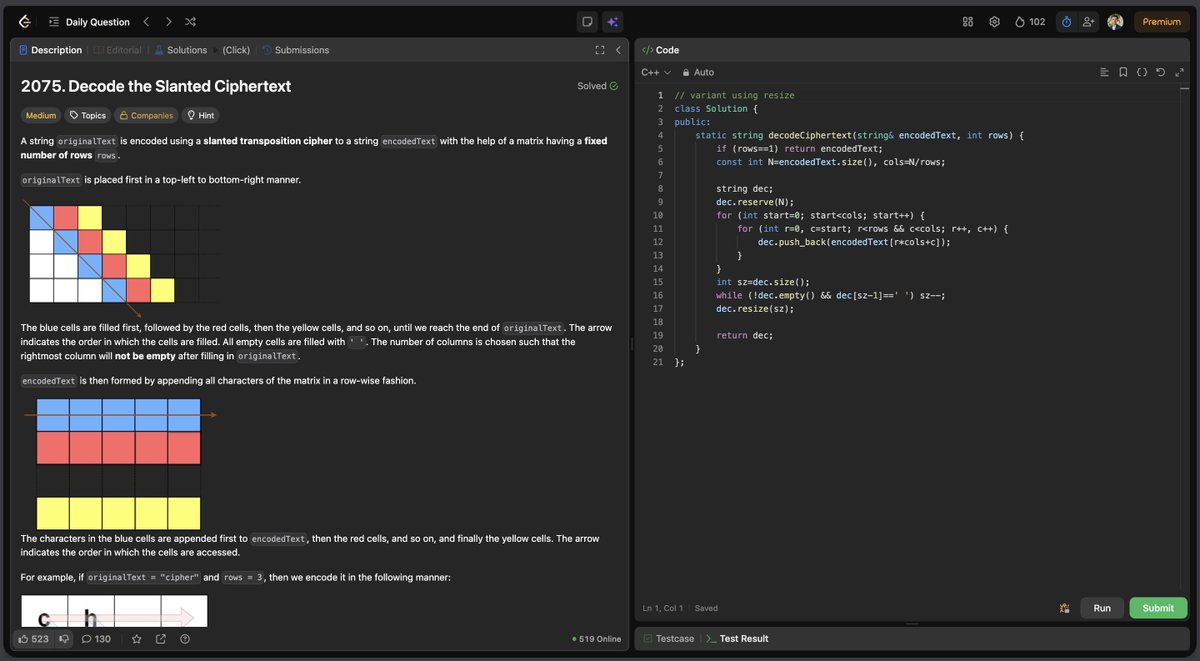Click the curly braces icon
1200x661 pixels.
click(x=1142, y=72)
